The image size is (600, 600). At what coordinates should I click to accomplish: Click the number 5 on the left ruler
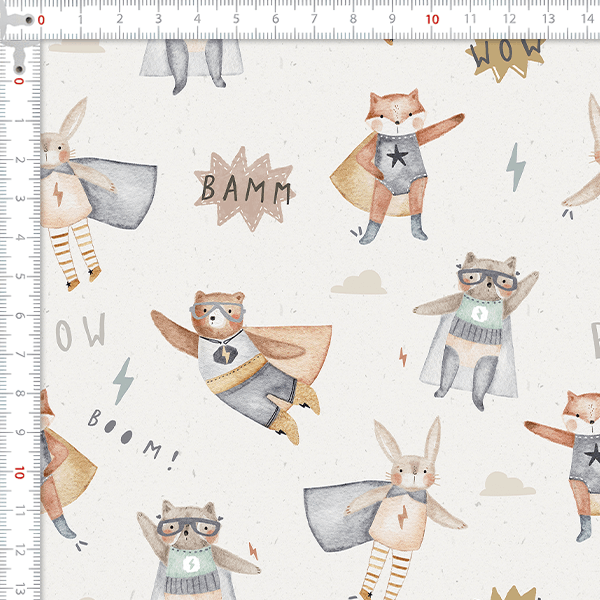point(20,277)
